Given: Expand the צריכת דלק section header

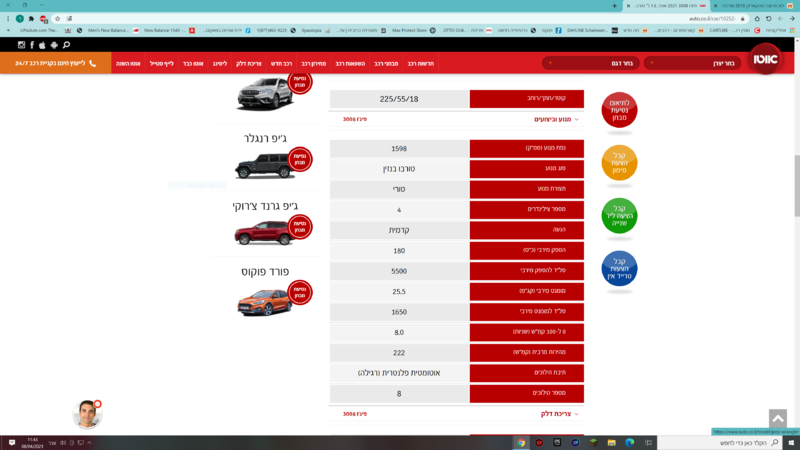Looking at the screenshot, I should tap(560, 414).
